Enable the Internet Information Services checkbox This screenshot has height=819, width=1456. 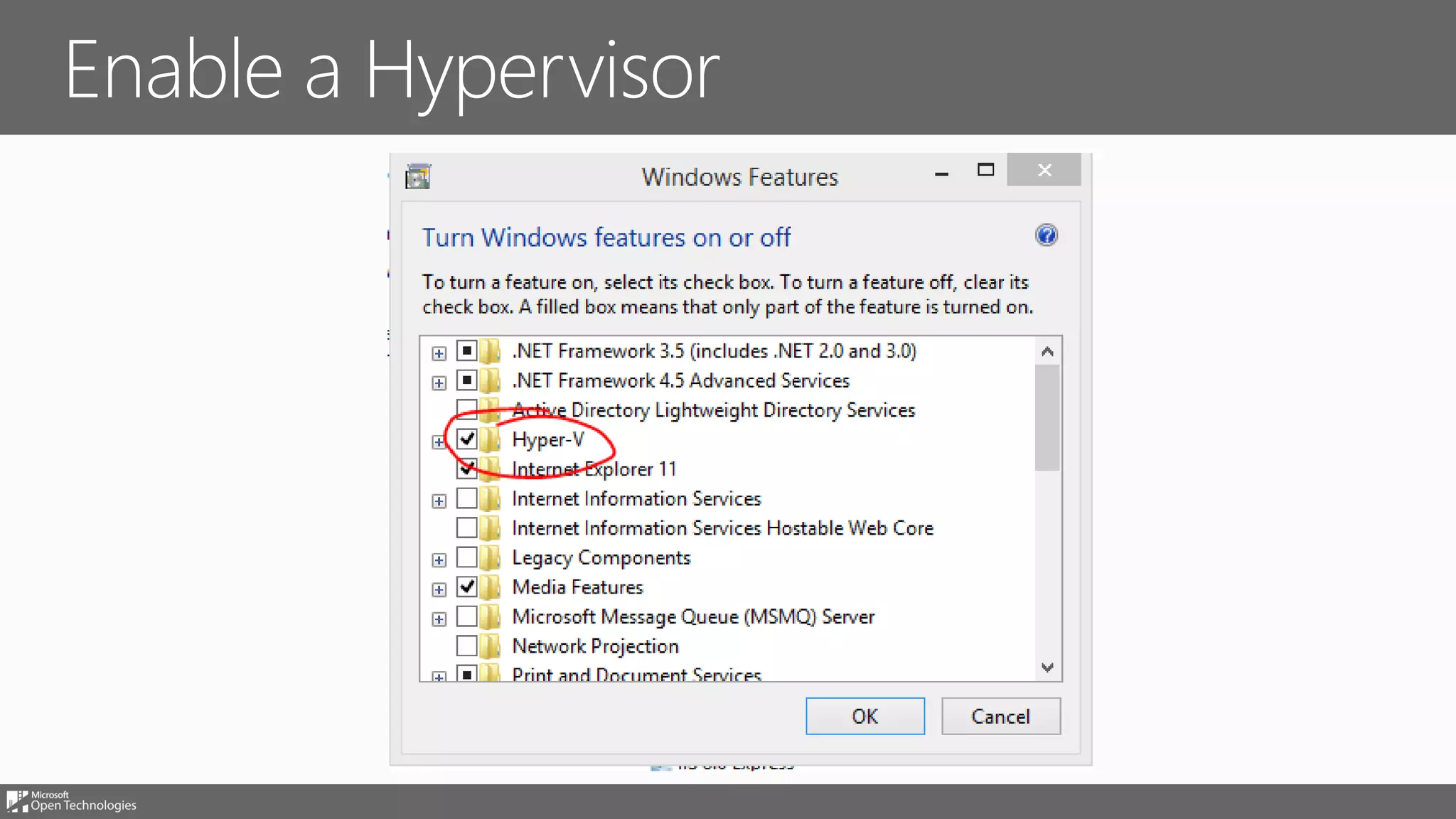pos(466,498)
